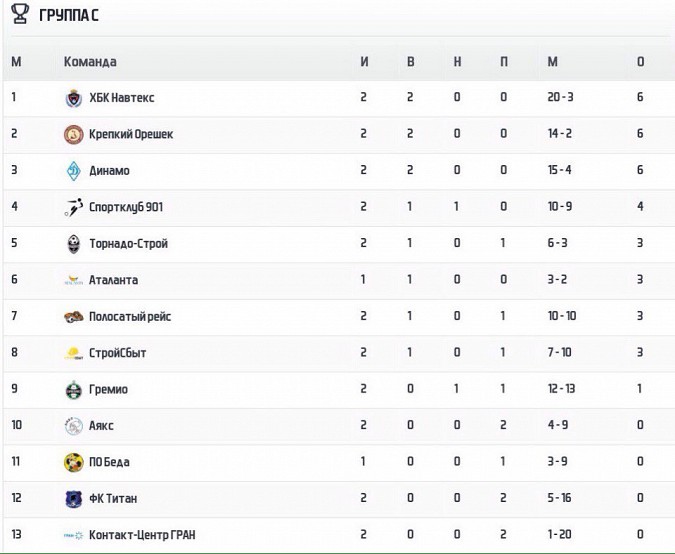Click the ПО Беда team logo
Viewport: 675px width, 554px height.
coord(74,463)
